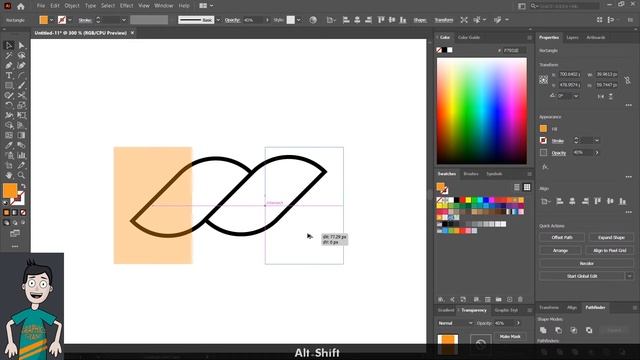
Task: Click the Minus Front shape mode icon
Action: 558,330
